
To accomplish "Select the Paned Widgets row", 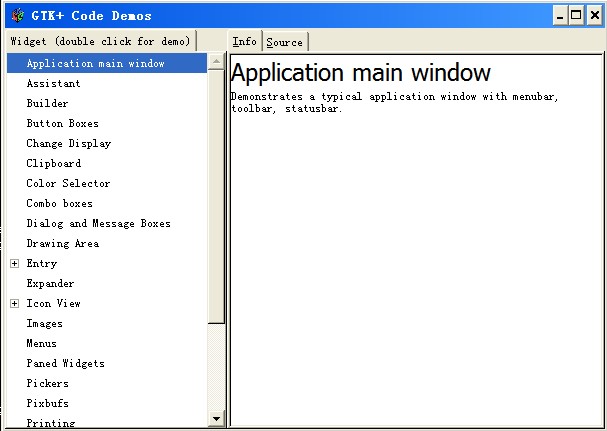I will click(107, 364).
